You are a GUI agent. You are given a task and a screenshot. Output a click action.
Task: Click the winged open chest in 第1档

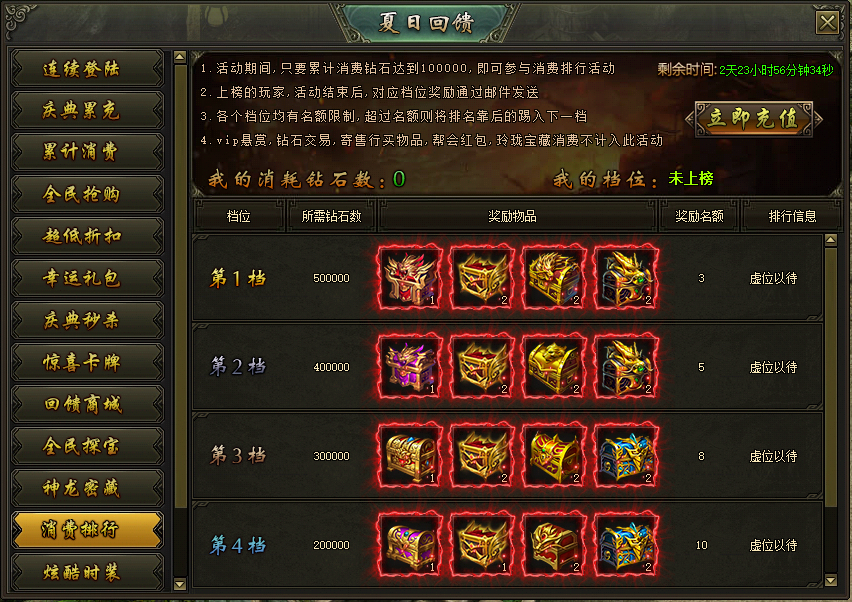click(x=482, y=278)
